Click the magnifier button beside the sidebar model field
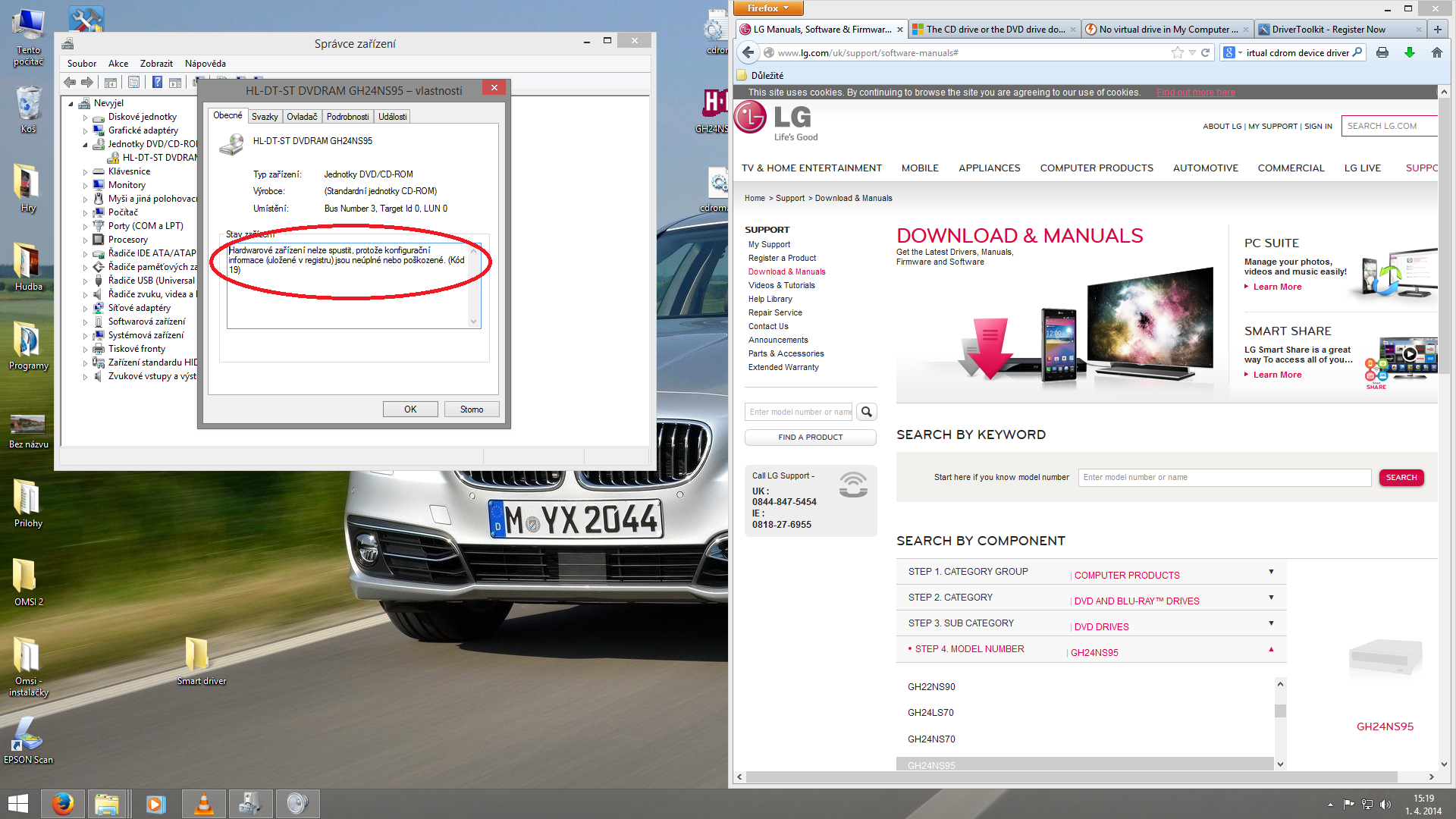Screen dimensions: 1456x819 pyautogui.click(x=867, y=412)
